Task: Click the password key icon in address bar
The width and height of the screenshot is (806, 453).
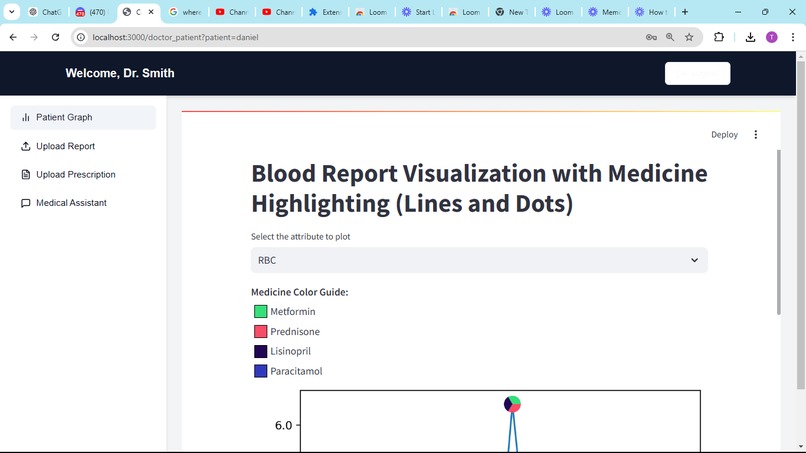Action: pyautogui.click(x=651, y=37)
